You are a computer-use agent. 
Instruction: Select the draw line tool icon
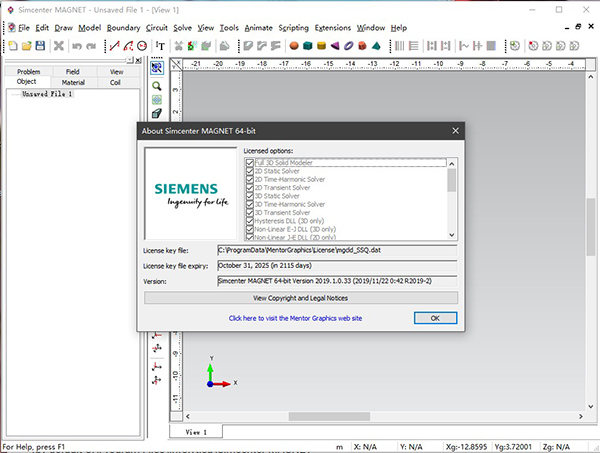pyautogui.click(x=113, y=46)
